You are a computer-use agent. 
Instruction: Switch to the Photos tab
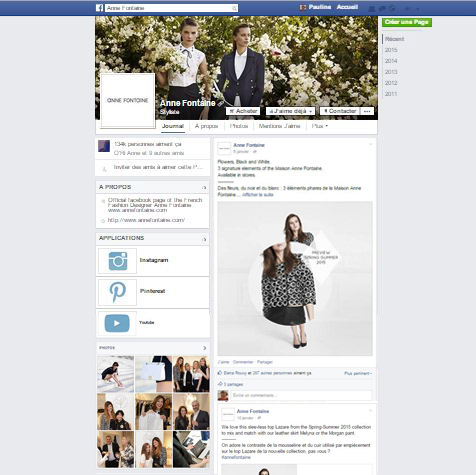(x=239, y=126)
